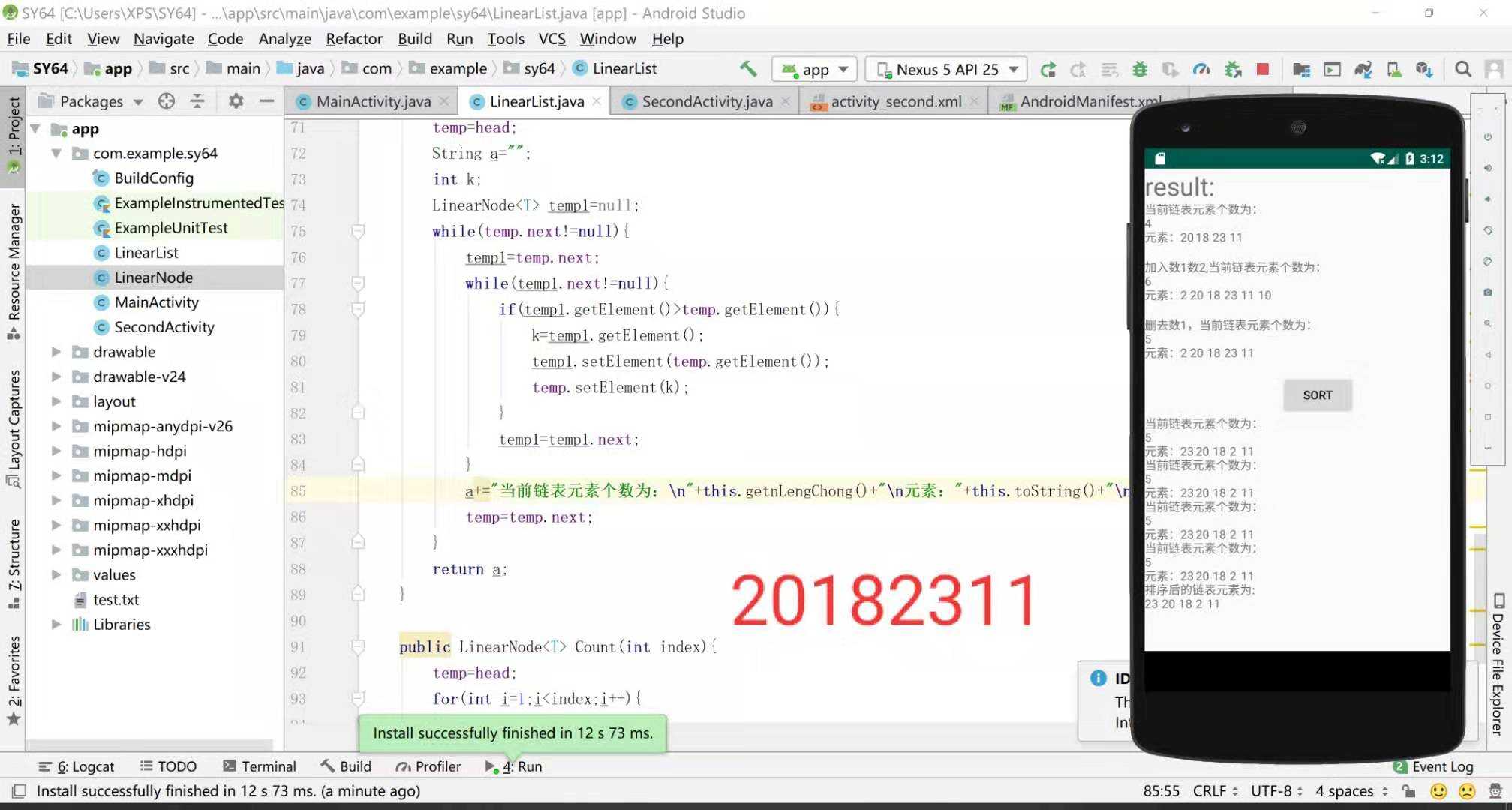Click emulator rotate left icon
Screen dimensions: 1512x810
point(1487,230)
